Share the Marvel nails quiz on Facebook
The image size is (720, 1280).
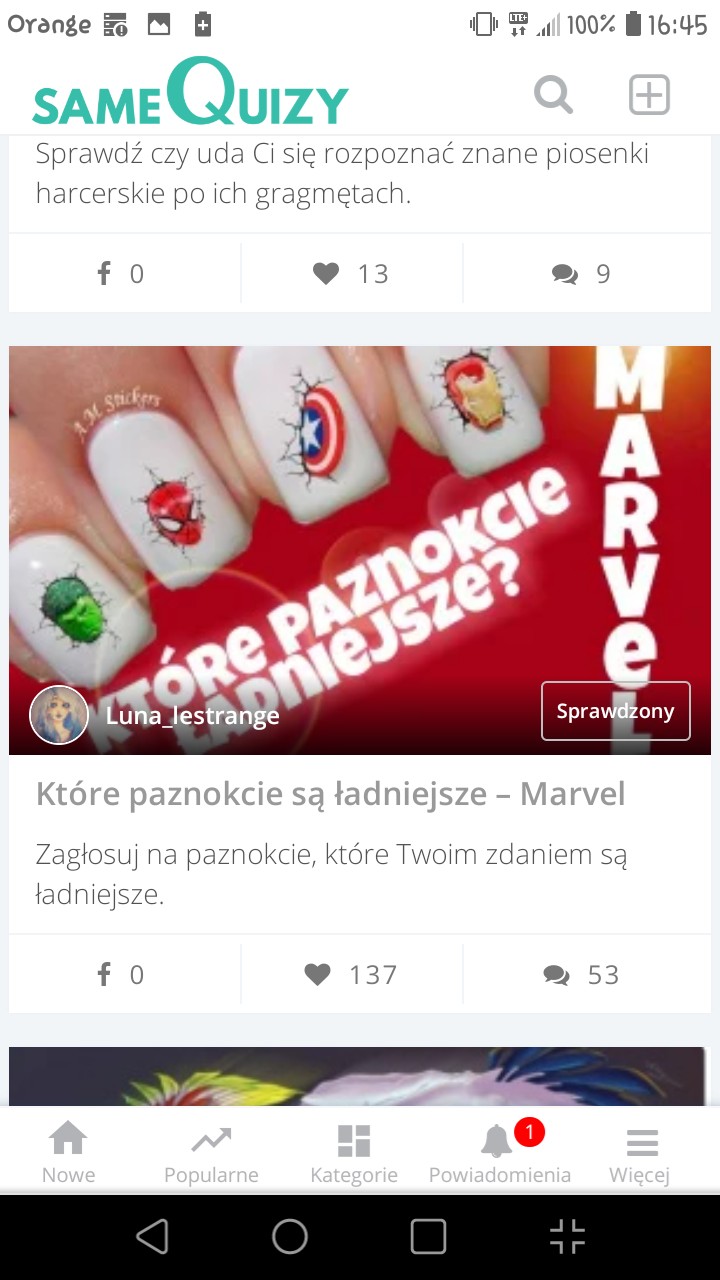click(x=120, y=974)
